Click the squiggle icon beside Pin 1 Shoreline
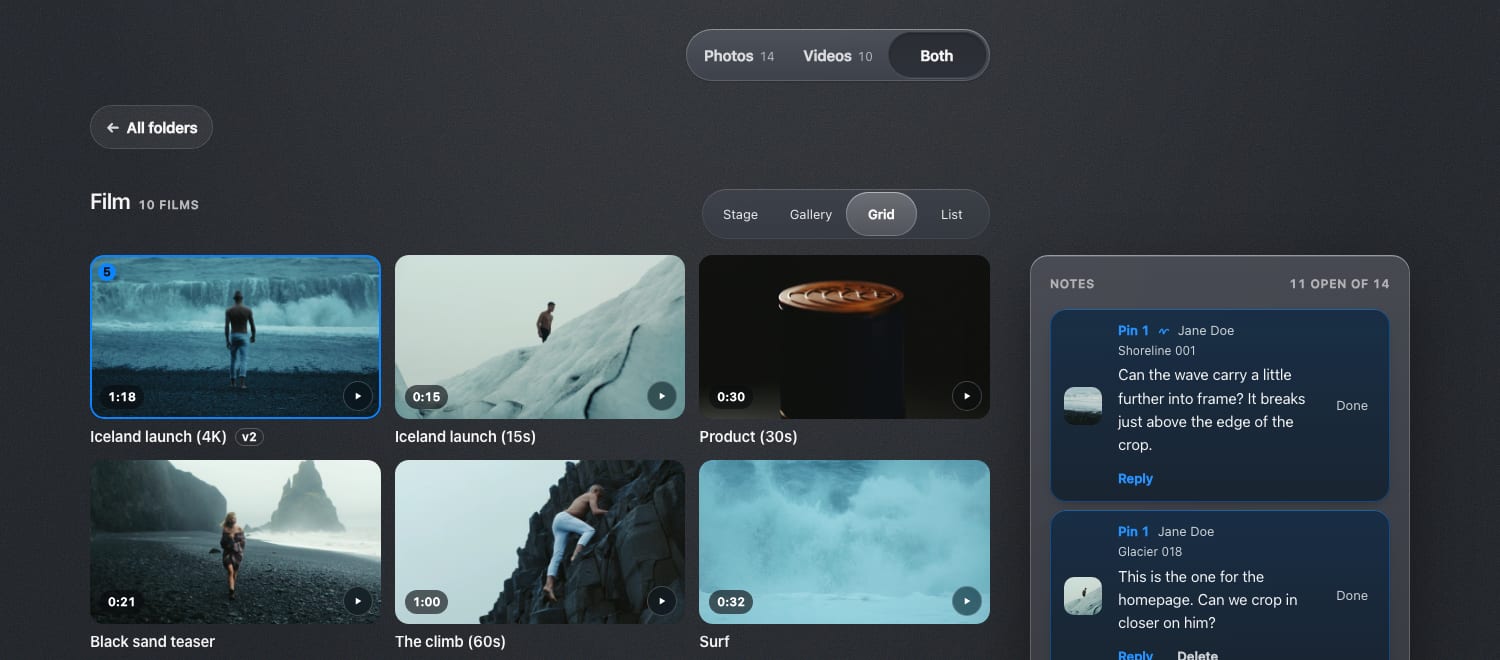 [x=1164, y=331]
